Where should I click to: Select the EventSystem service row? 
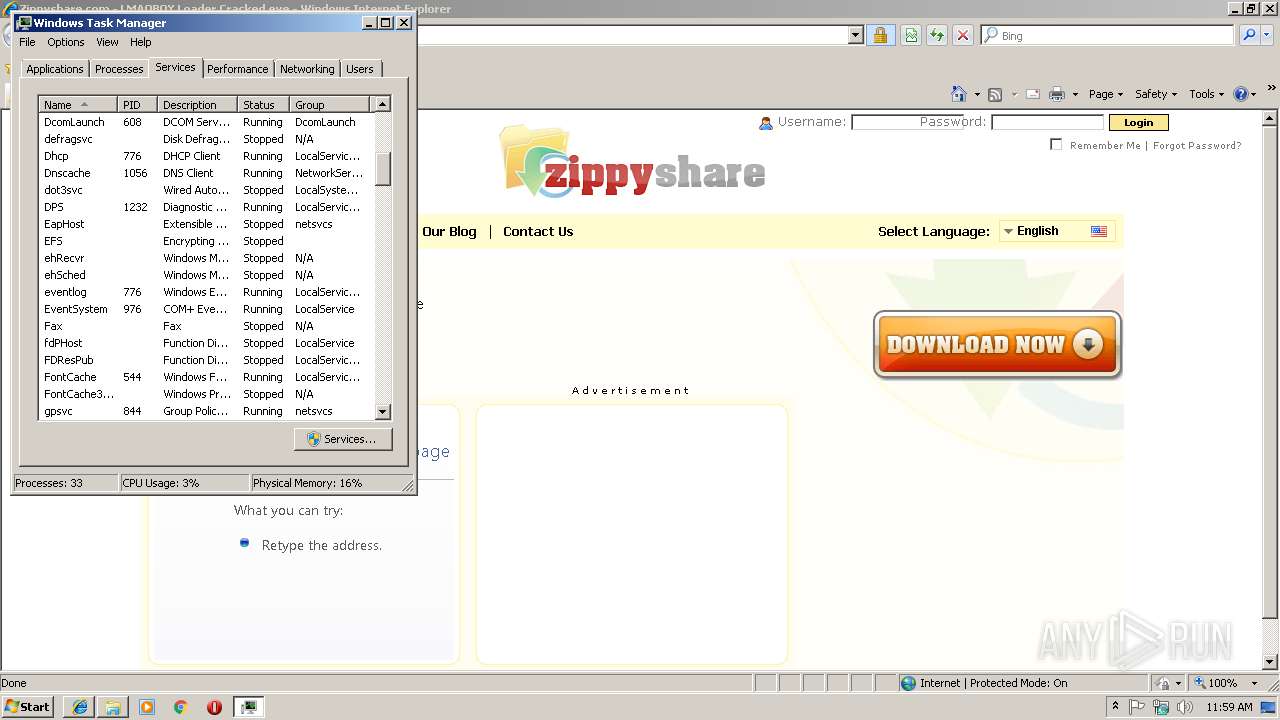click(x=206, y=309)
